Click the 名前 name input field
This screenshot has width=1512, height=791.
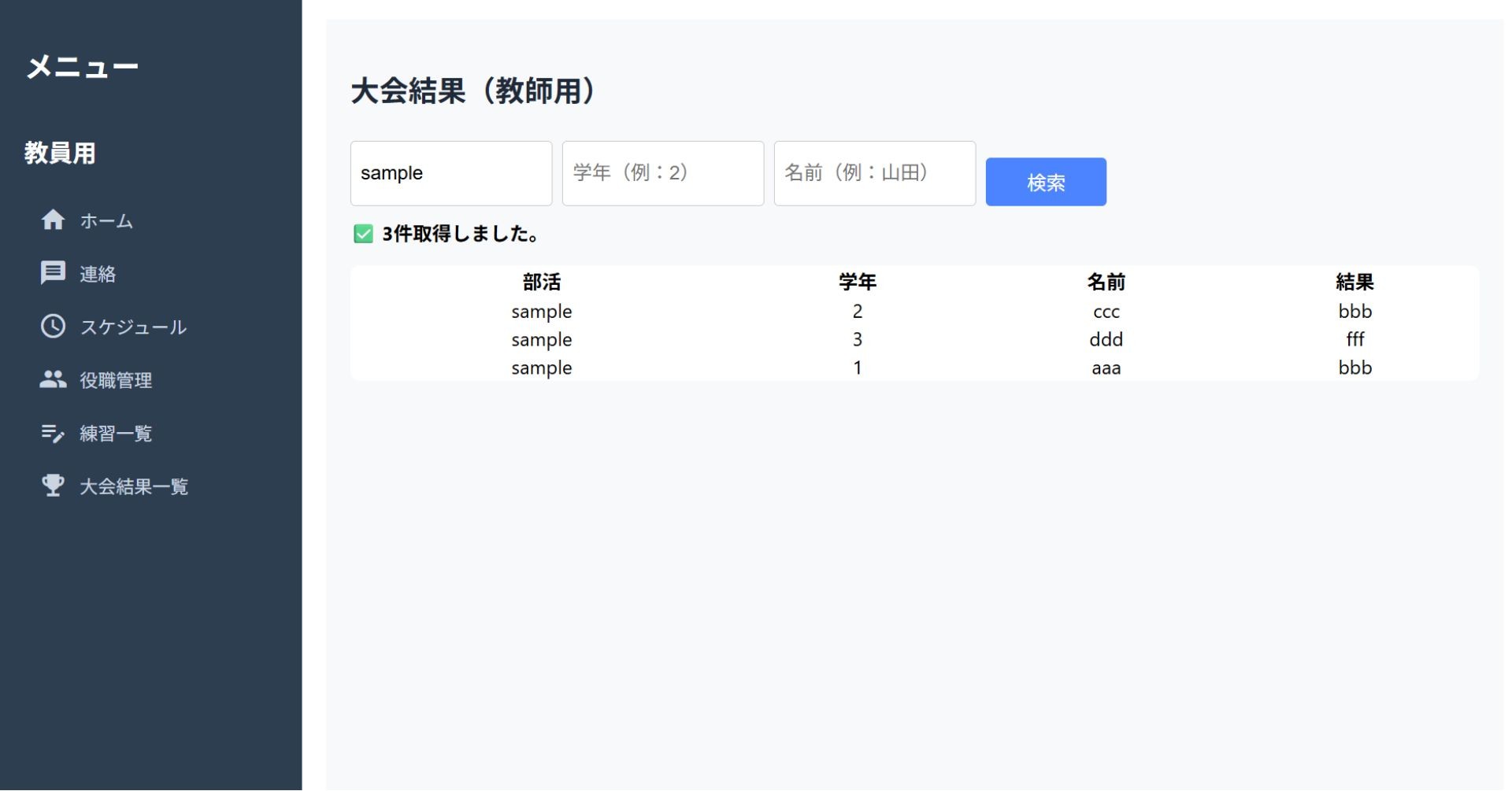pyautogui.click(x=874, y=173)
